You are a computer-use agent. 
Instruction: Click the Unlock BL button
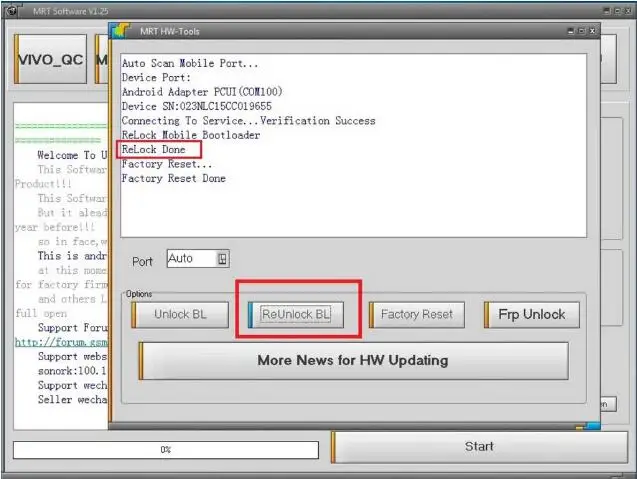(180, 314)
